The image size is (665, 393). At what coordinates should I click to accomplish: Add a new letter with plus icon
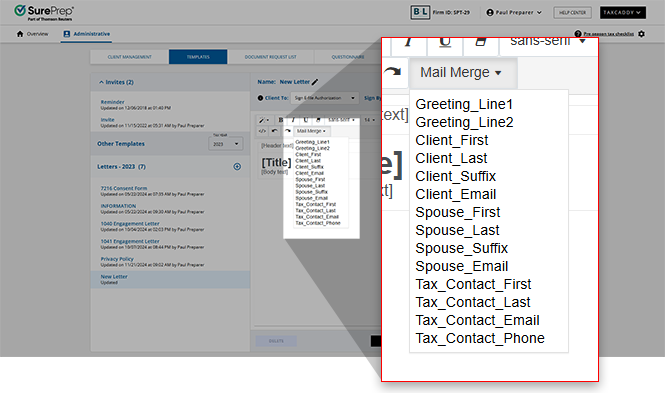pos(237,167)
